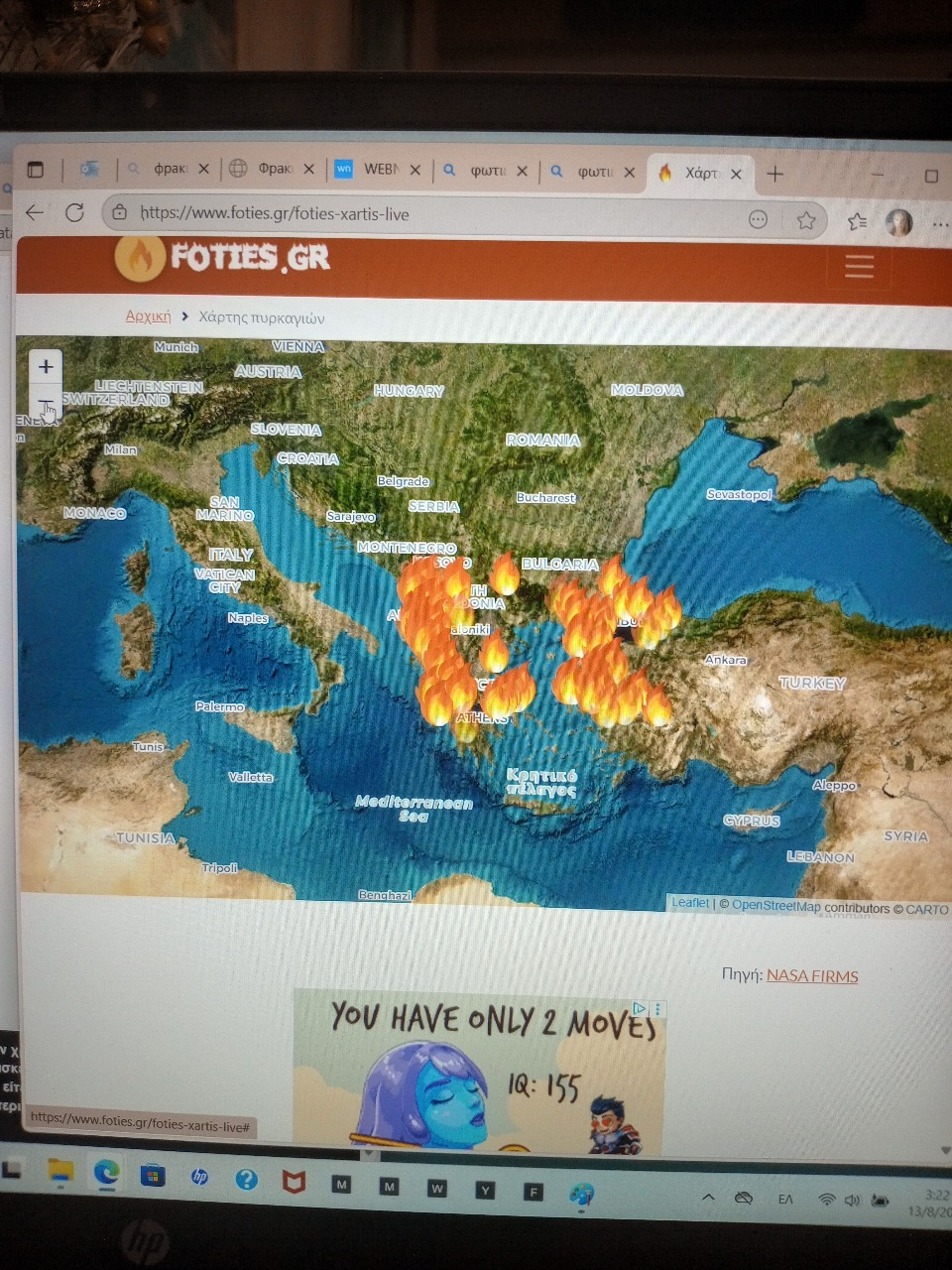Click the page scrollbar down arrow
952x1270 pixels.
(x=944, y=1151)
